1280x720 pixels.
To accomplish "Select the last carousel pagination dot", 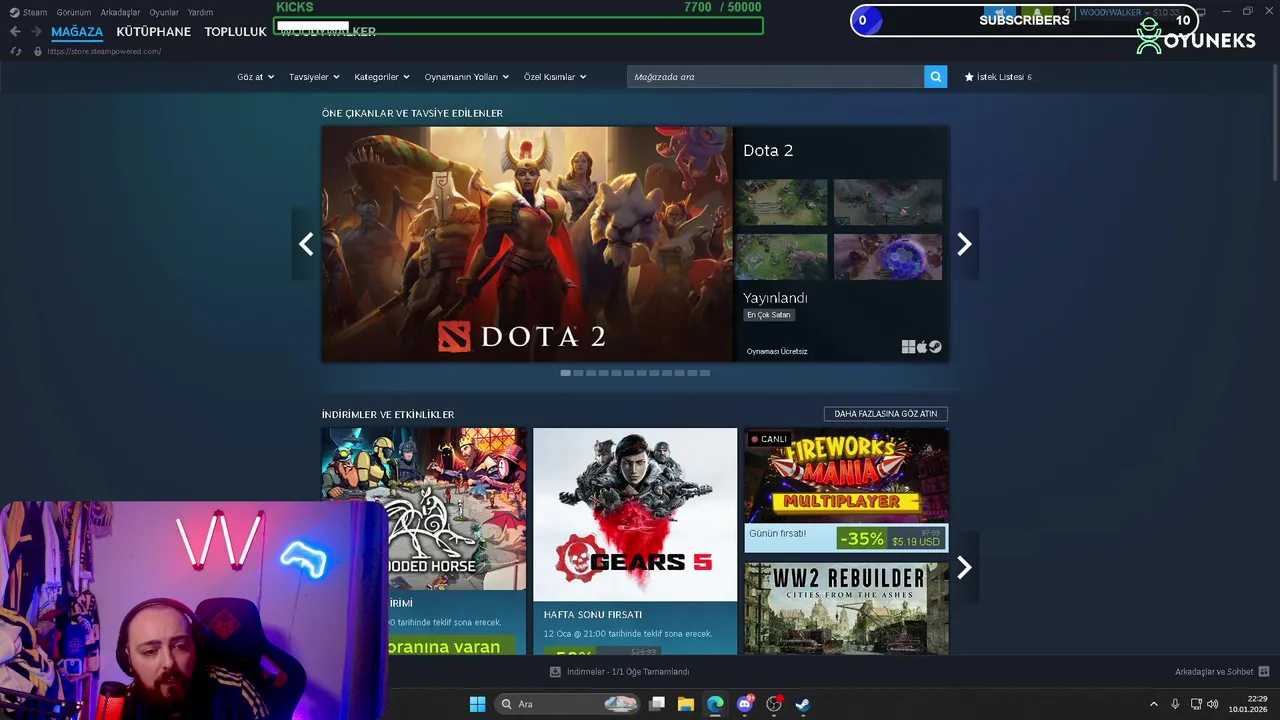I will 705,373.
